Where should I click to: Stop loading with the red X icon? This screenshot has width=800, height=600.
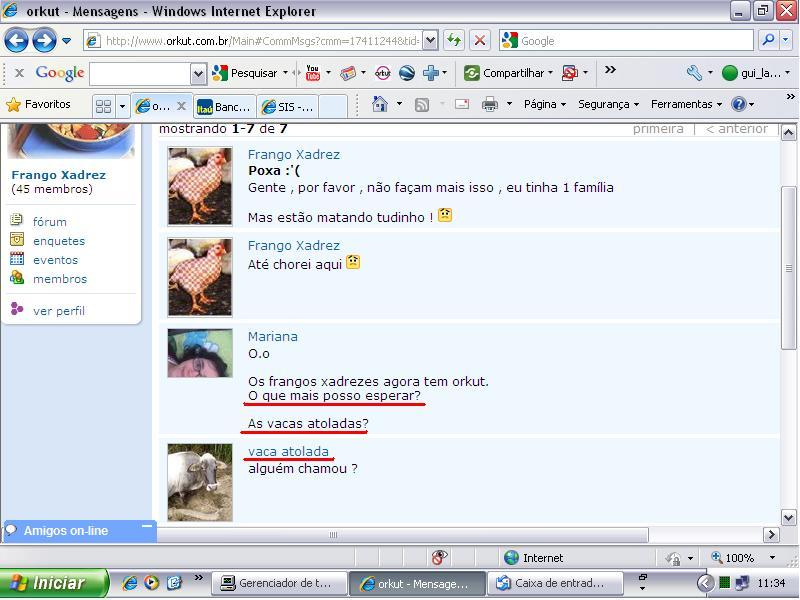(480, 40)
